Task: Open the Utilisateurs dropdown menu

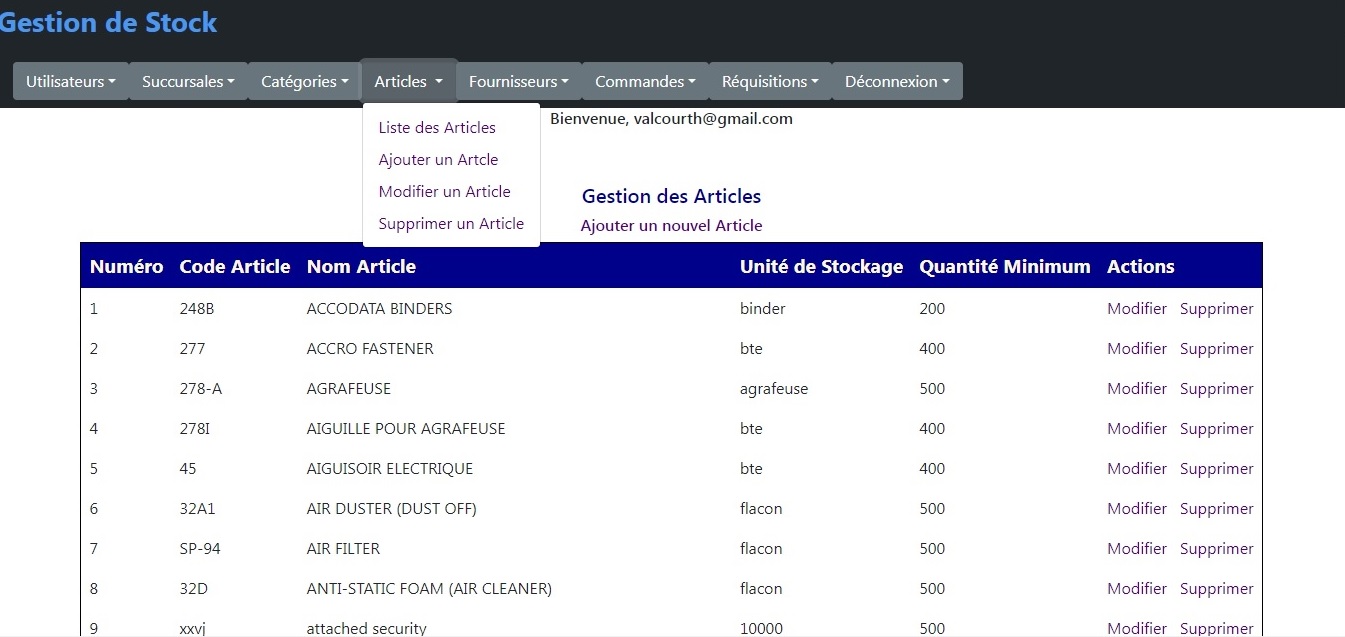Action: (71, 82)
